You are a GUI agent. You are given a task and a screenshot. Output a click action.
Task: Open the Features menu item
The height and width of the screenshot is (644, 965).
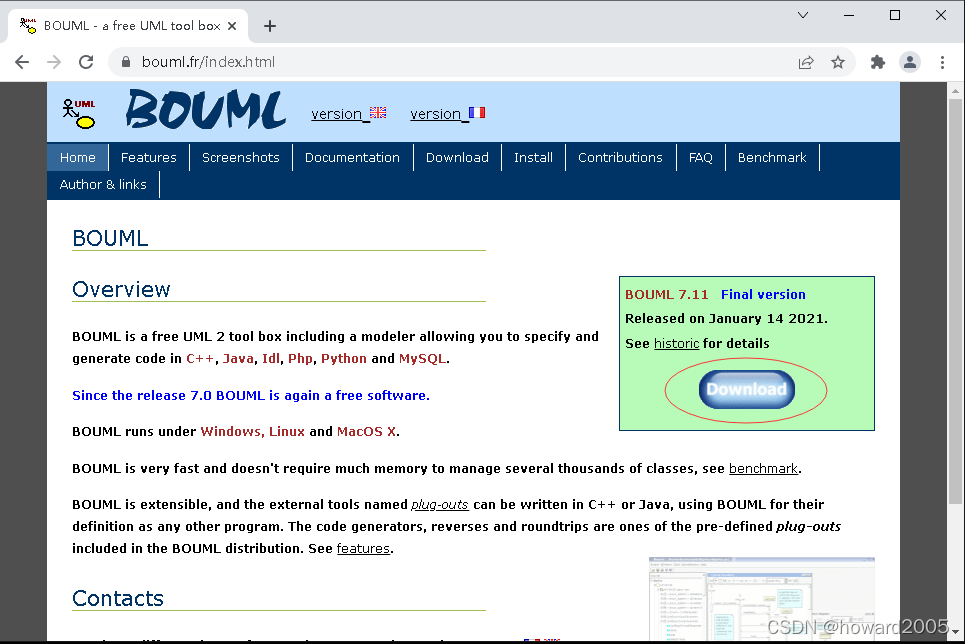[149, 158]
